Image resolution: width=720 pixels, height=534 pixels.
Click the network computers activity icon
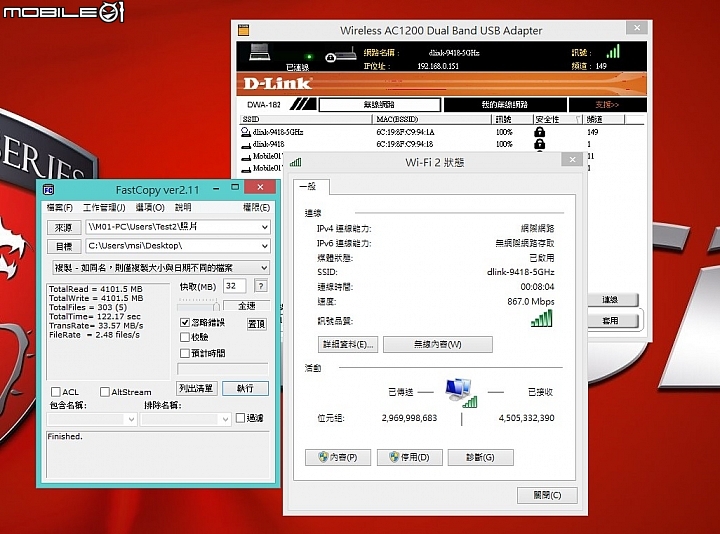click(x=461, y=392)
